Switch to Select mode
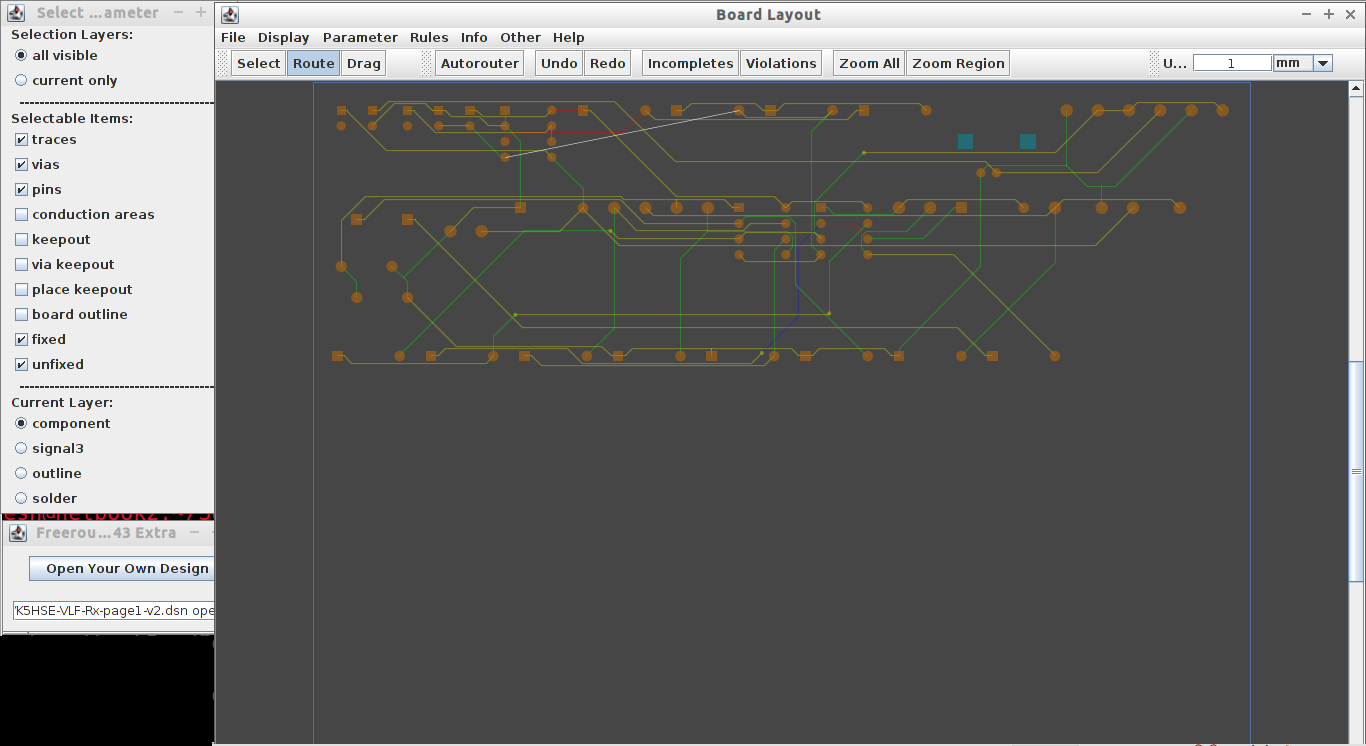1366x746 pixels. (257, 62)
